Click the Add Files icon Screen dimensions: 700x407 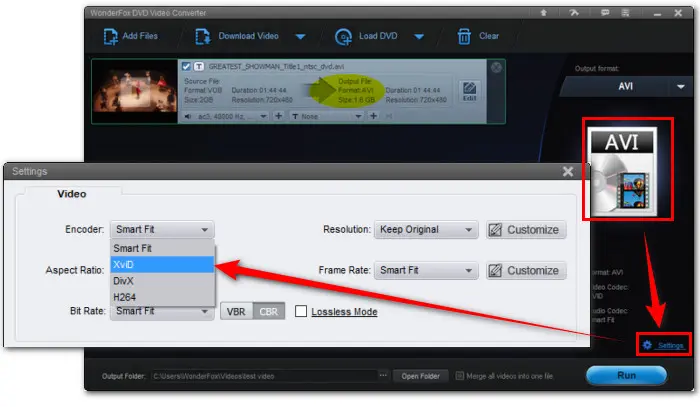click(x=110, y=36)
